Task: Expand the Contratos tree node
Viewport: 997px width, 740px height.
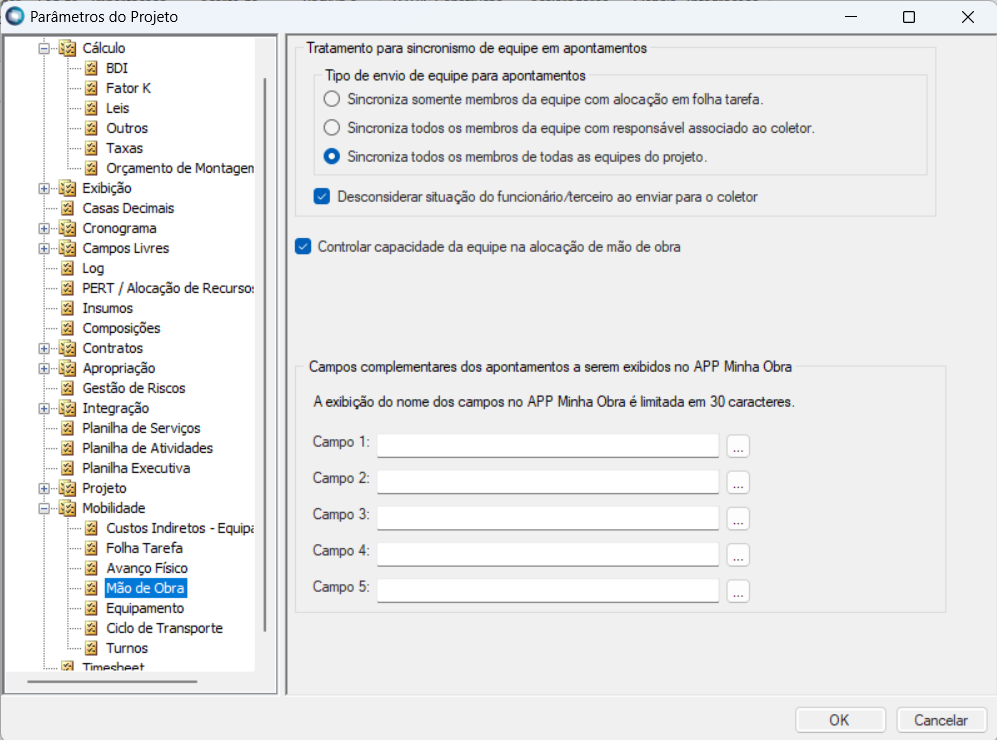Action: click(x=44, y=348)
